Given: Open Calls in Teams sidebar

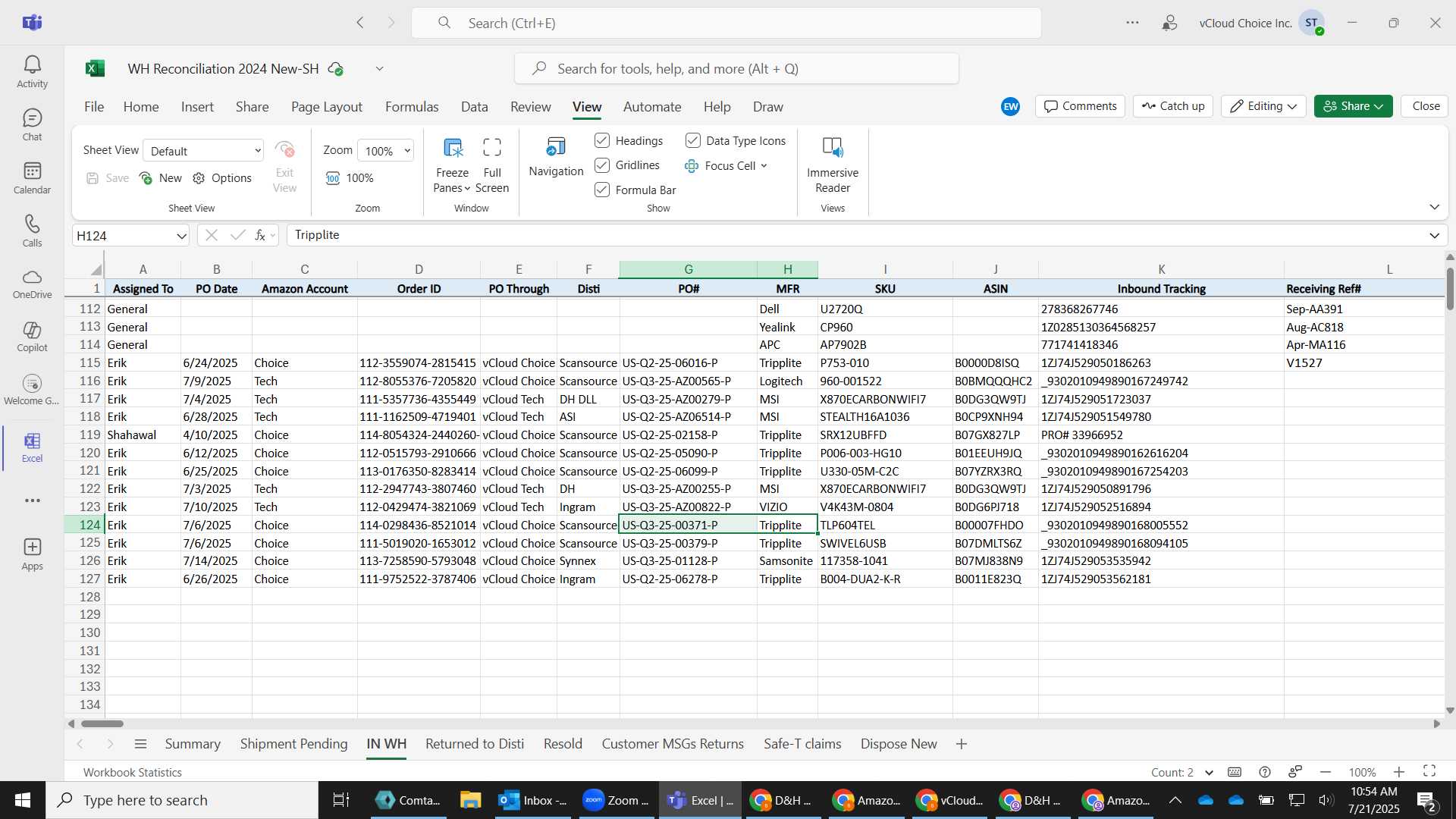Looking at the screenshot, I should pos(32,231).
